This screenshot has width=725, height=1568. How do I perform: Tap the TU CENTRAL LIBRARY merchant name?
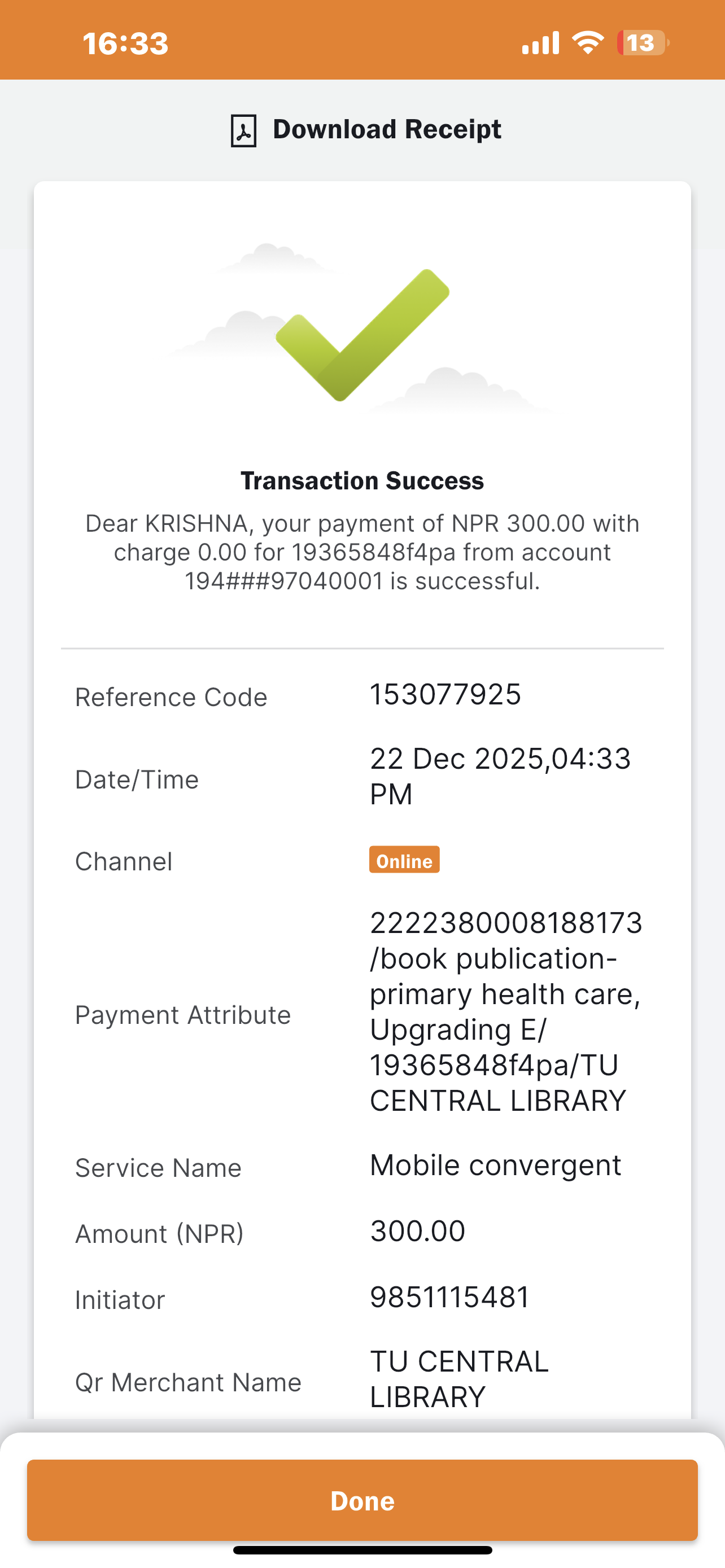(x=459, y=1379)
